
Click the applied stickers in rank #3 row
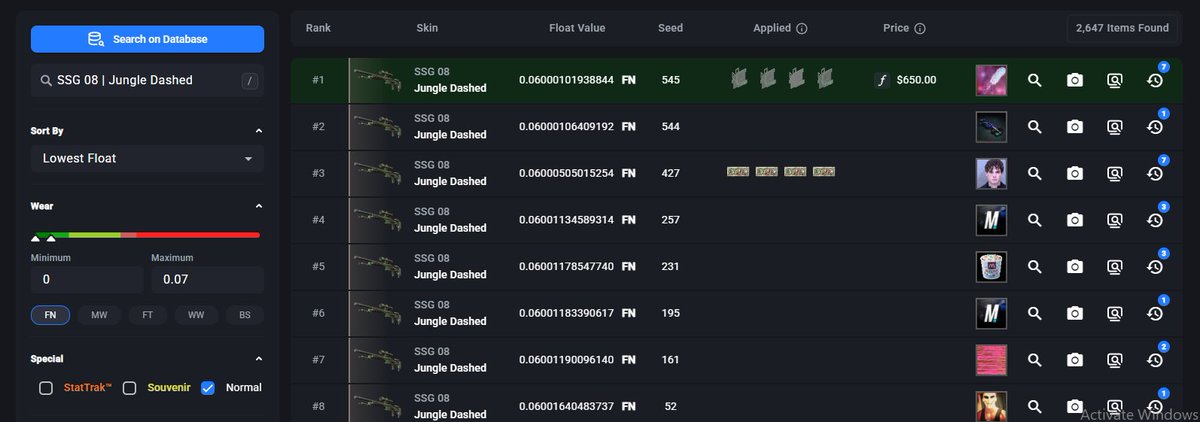pos(781,172)
